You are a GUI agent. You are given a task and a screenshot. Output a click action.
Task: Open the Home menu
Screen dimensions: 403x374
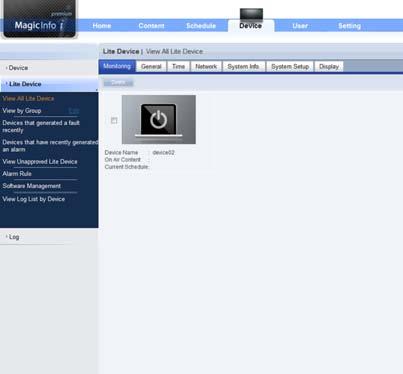point(102,26)
